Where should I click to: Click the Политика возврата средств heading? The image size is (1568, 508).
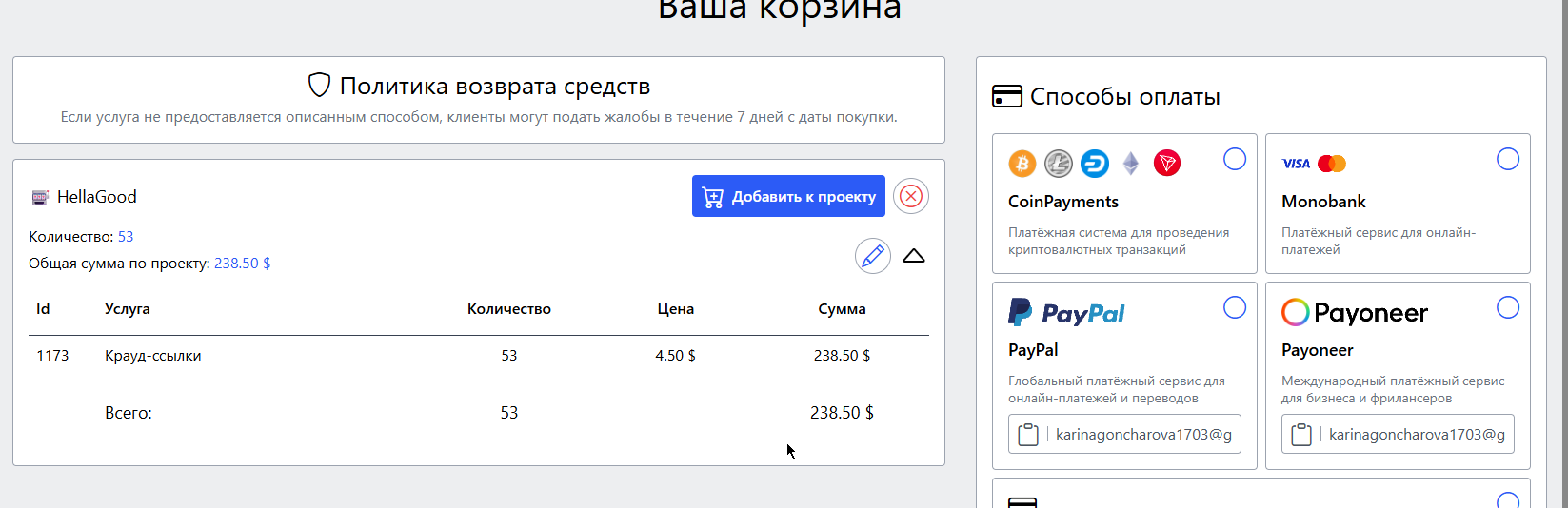tap(495, 87)
